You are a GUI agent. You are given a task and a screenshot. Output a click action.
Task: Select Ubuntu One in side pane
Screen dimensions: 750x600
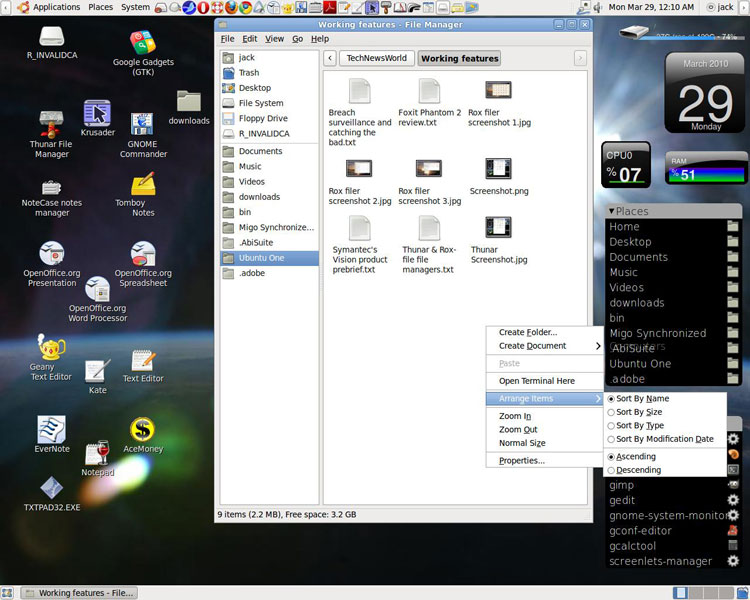[269, 258]
